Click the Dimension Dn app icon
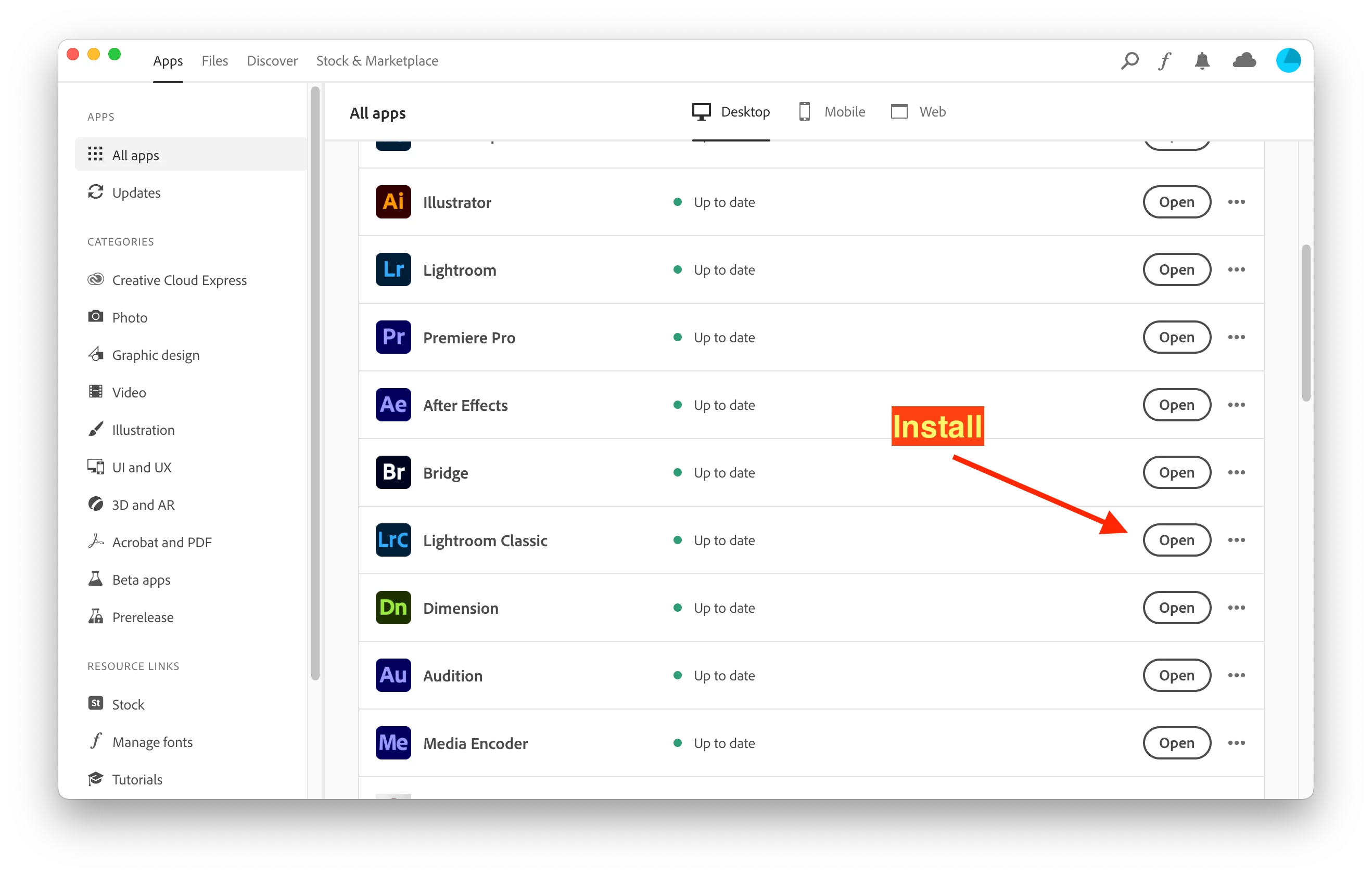The height and width of the screenshot is (876, 1372). (393, 608)
